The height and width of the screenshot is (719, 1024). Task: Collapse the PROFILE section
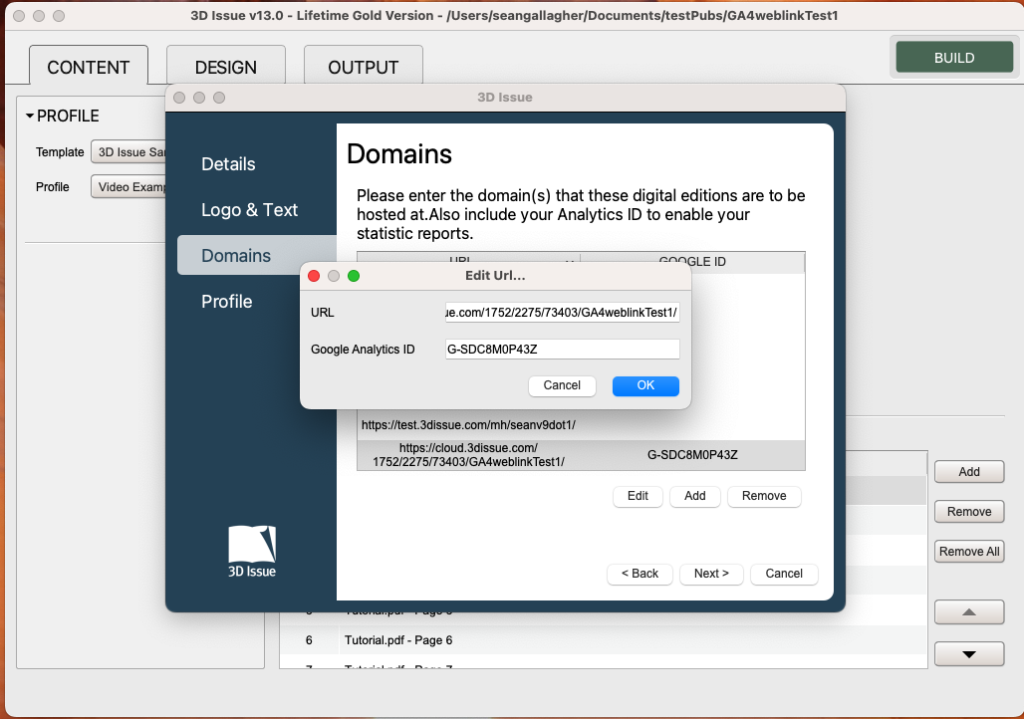pyautogui.click(x=30, y=116)
